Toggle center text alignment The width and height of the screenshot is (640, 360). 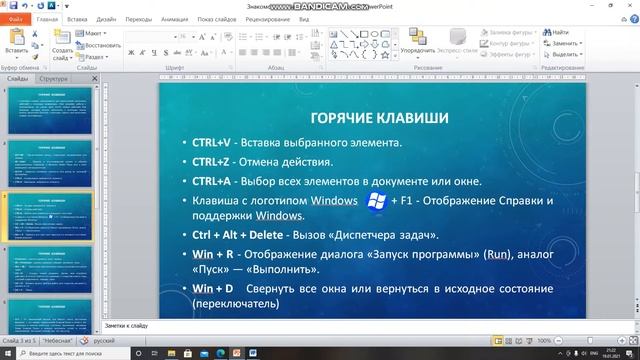pos(254,53)
